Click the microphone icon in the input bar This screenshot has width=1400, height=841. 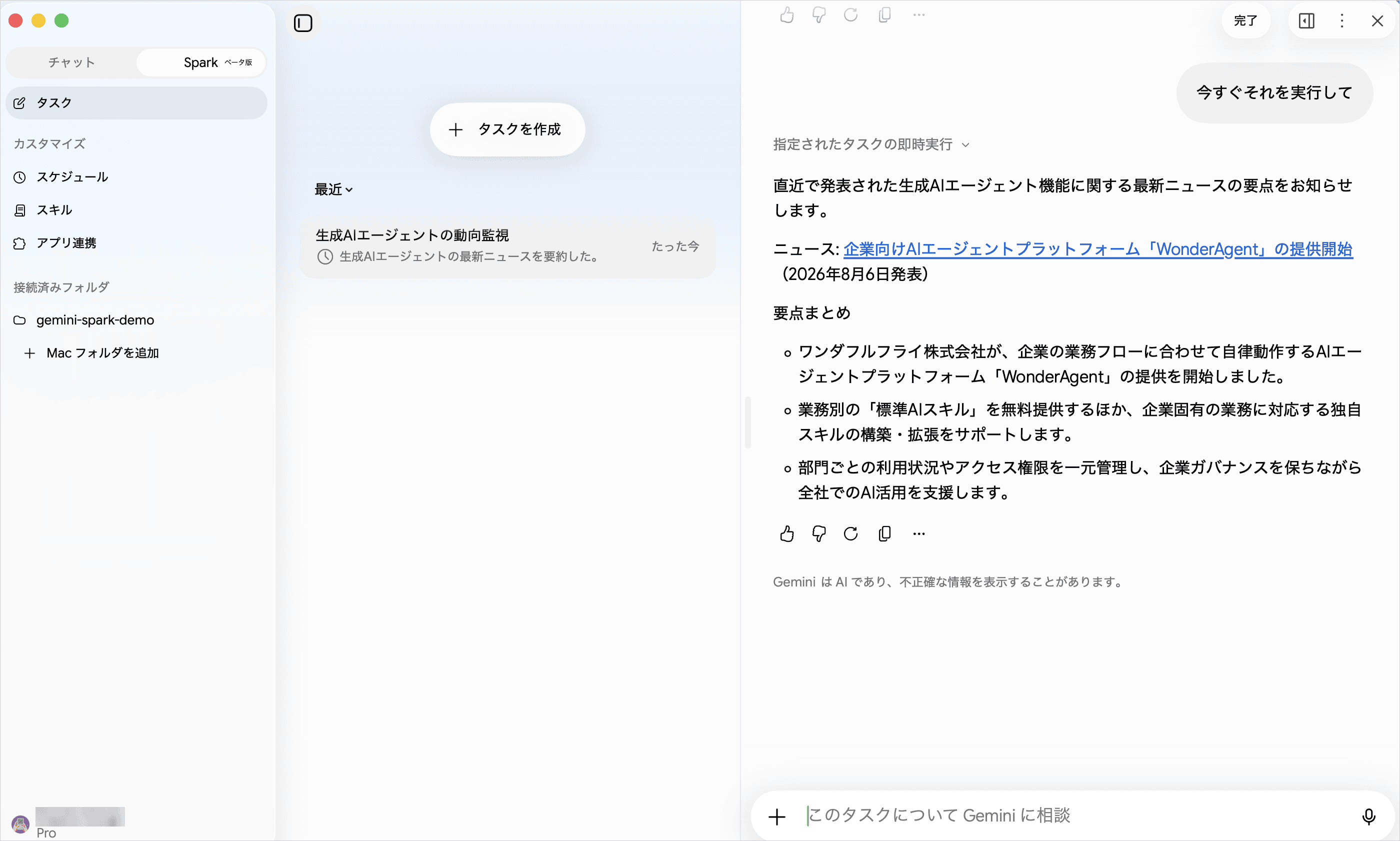1369,816
